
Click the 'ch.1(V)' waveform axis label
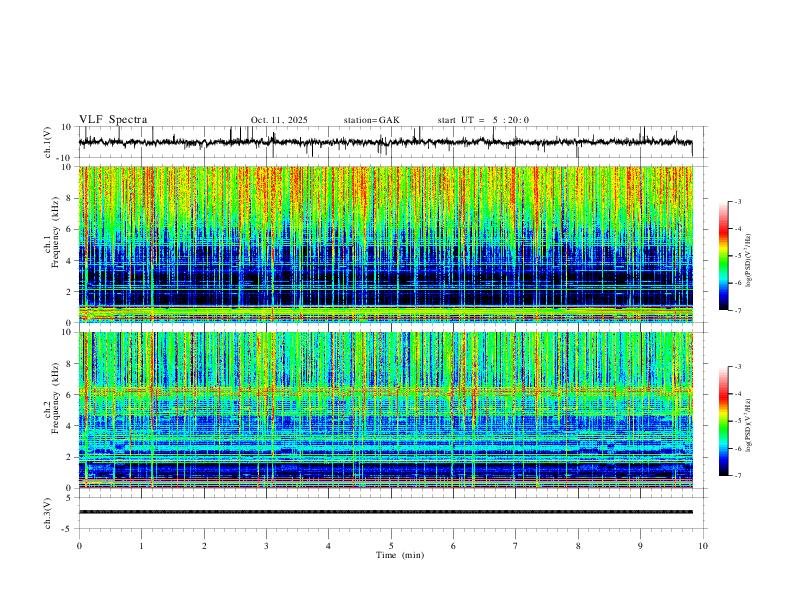point(48,142)
